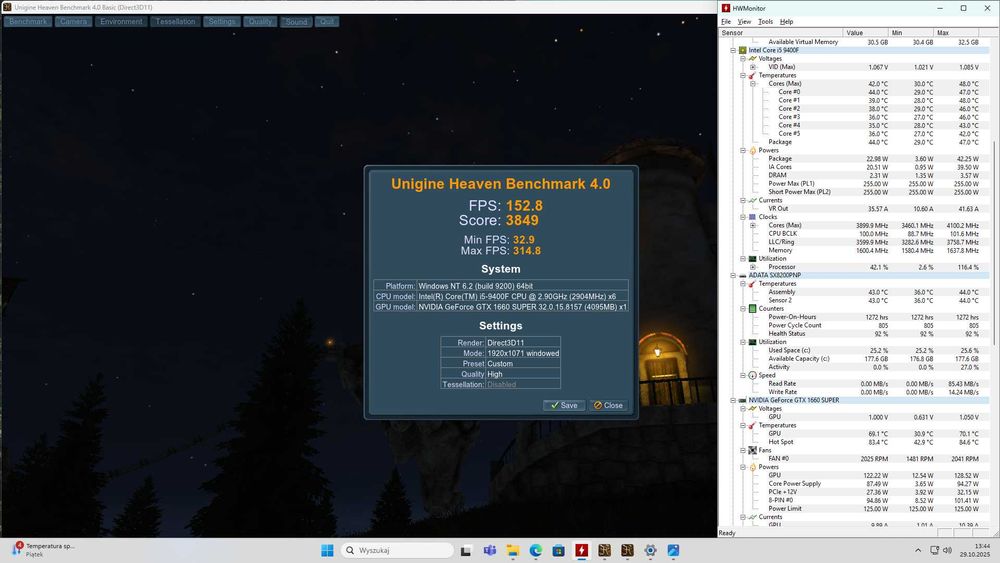The height and width of the screenshot is (563, 1000).
Task: Open Microsoft Store from the taskbar
Action: click(559, 550)
